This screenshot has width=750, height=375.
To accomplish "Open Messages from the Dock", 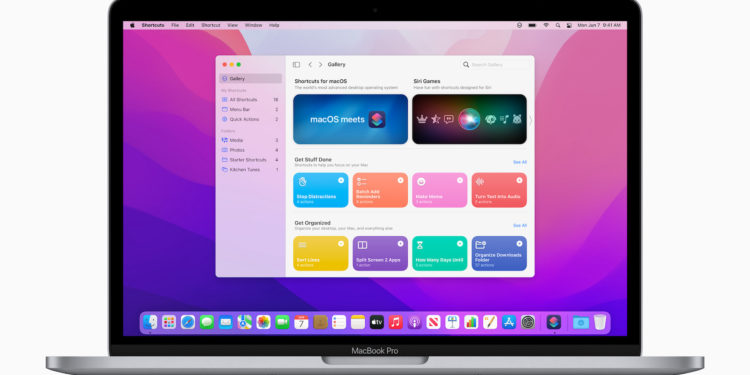I will [207, 322].
